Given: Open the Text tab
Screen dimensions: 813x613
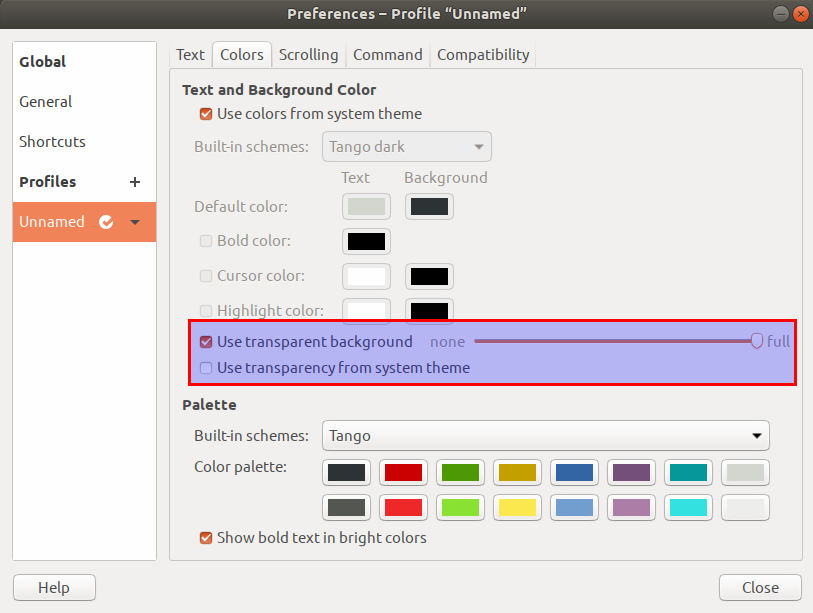Looking at the screenshot, I should coord(190,55).
